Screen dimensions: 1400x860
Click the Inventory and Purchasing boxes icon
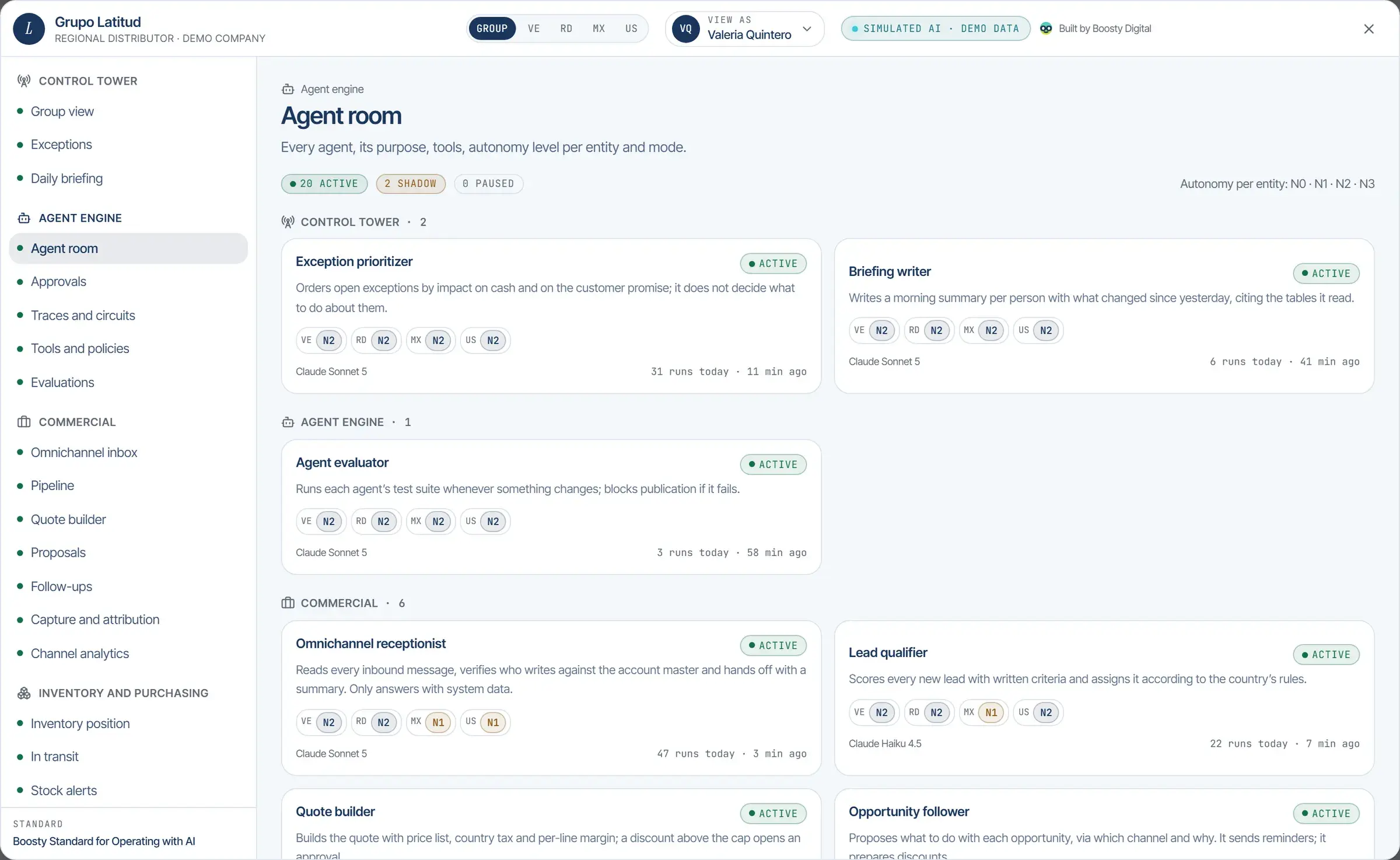24,693
